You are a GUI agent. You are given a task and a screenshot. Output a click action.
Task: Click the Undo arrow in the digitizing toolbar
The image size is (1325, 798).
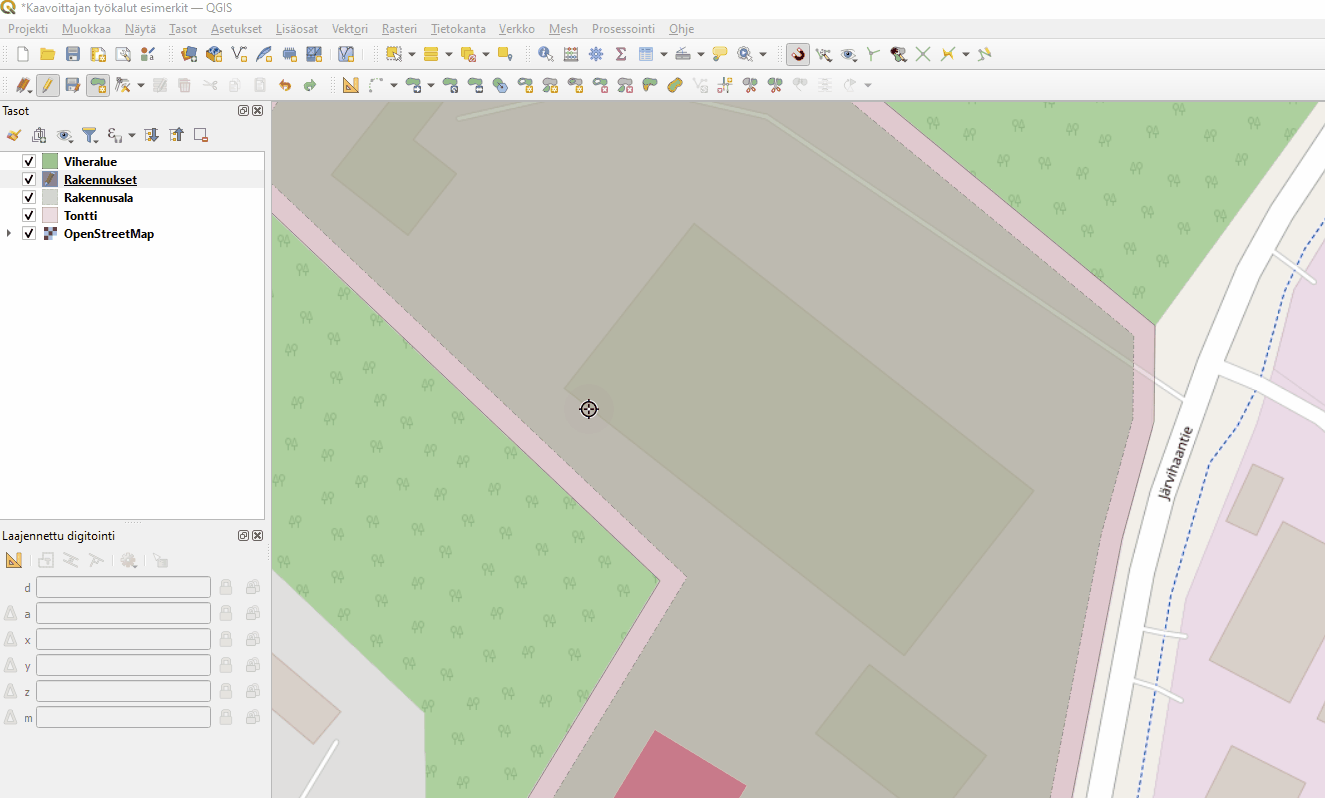pos(285,85)
